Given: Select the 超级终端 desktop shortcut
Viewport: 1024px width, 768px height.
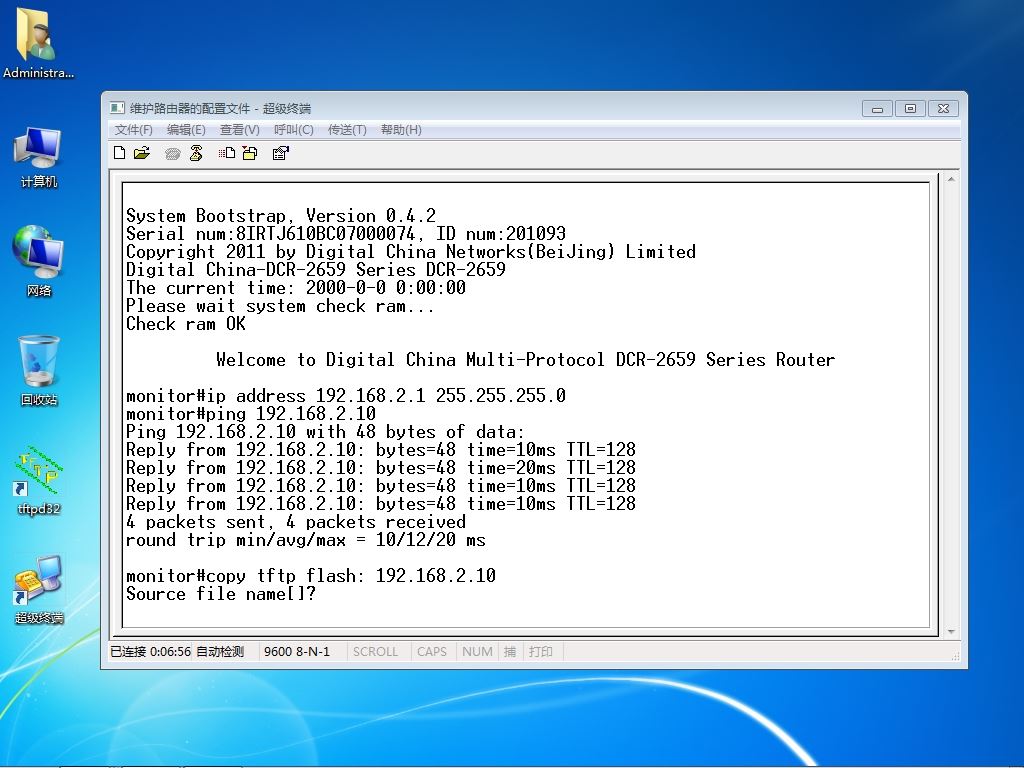Looking at the screenshot, I should pos(39,590).
